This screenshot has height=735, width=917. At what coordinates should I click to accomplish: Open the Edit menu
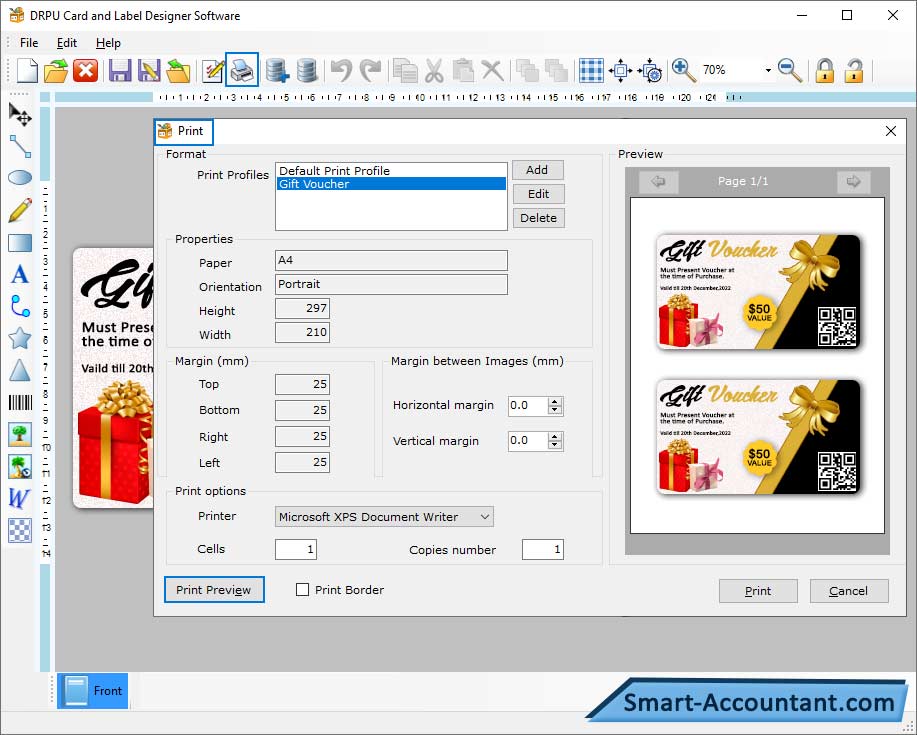tap(67, 43)
